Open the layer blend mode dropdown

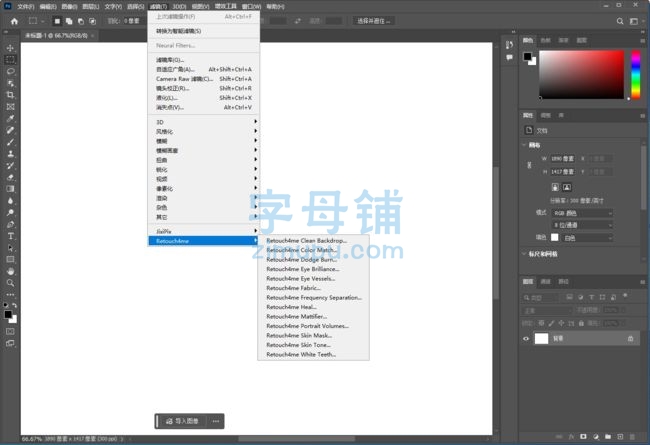(x=547, y=311)
